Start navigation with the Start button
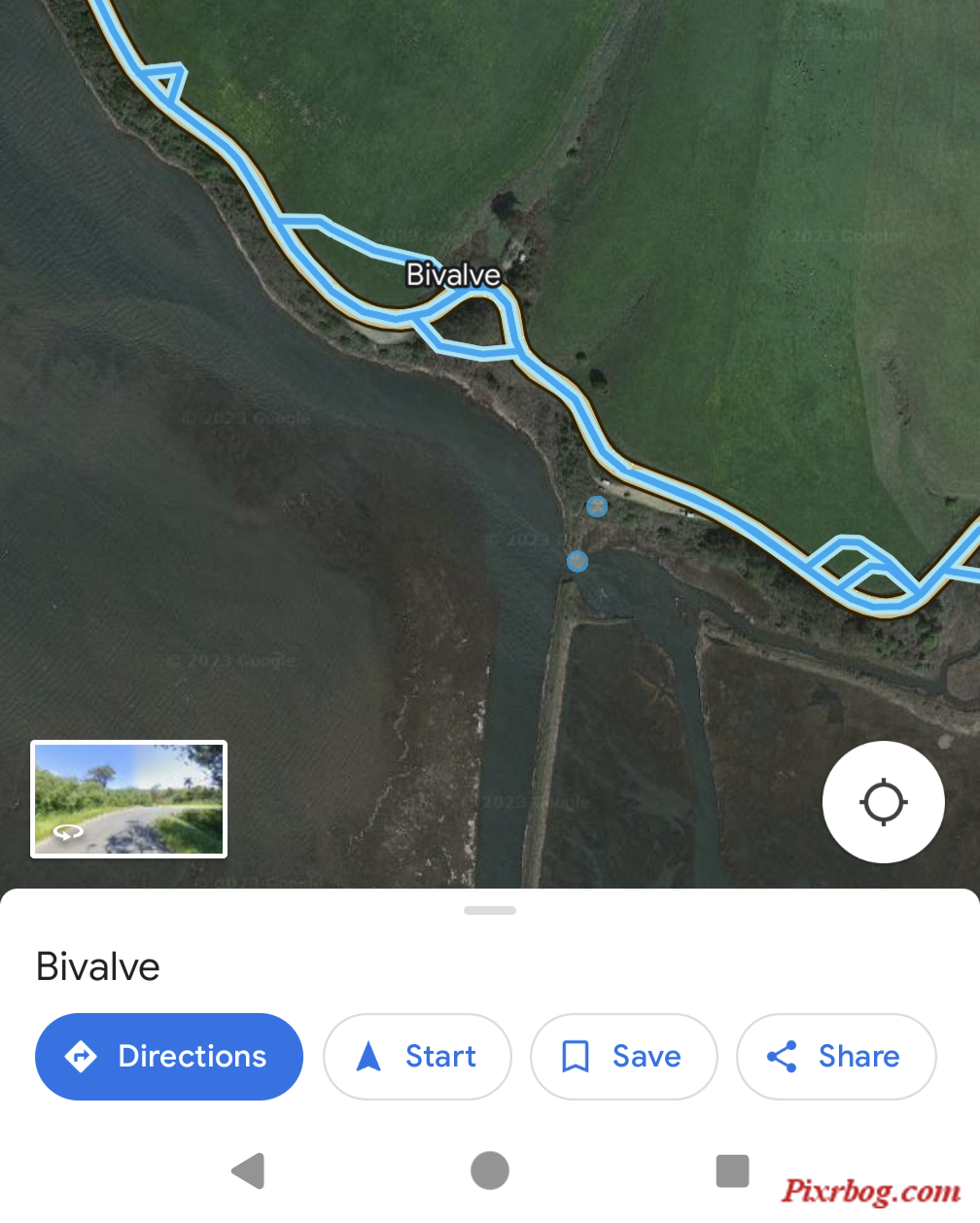Screen dimensions: 980x1223 (417, 1057)
